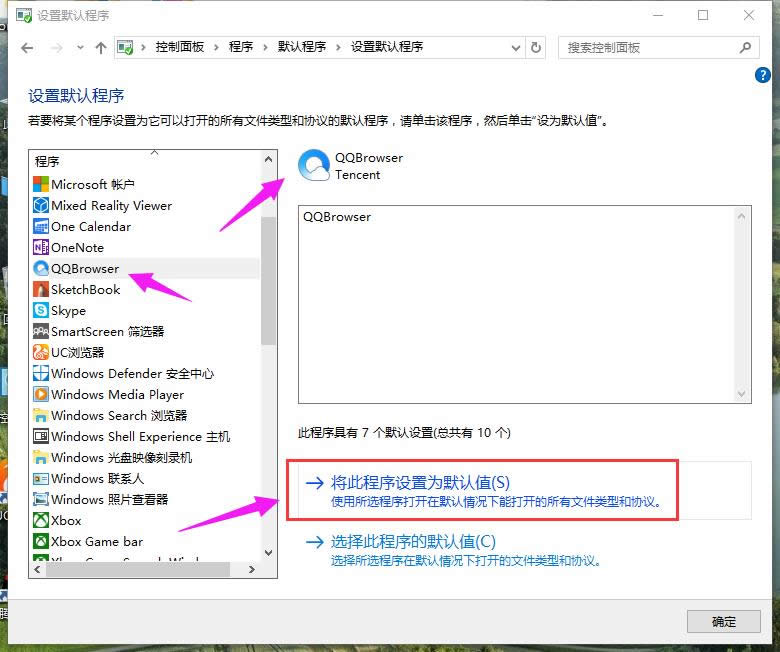Screen dimensions: 780x652
Task: Expand chevron after 控制面板 breadcrumb
Action: tap(217, 47)
